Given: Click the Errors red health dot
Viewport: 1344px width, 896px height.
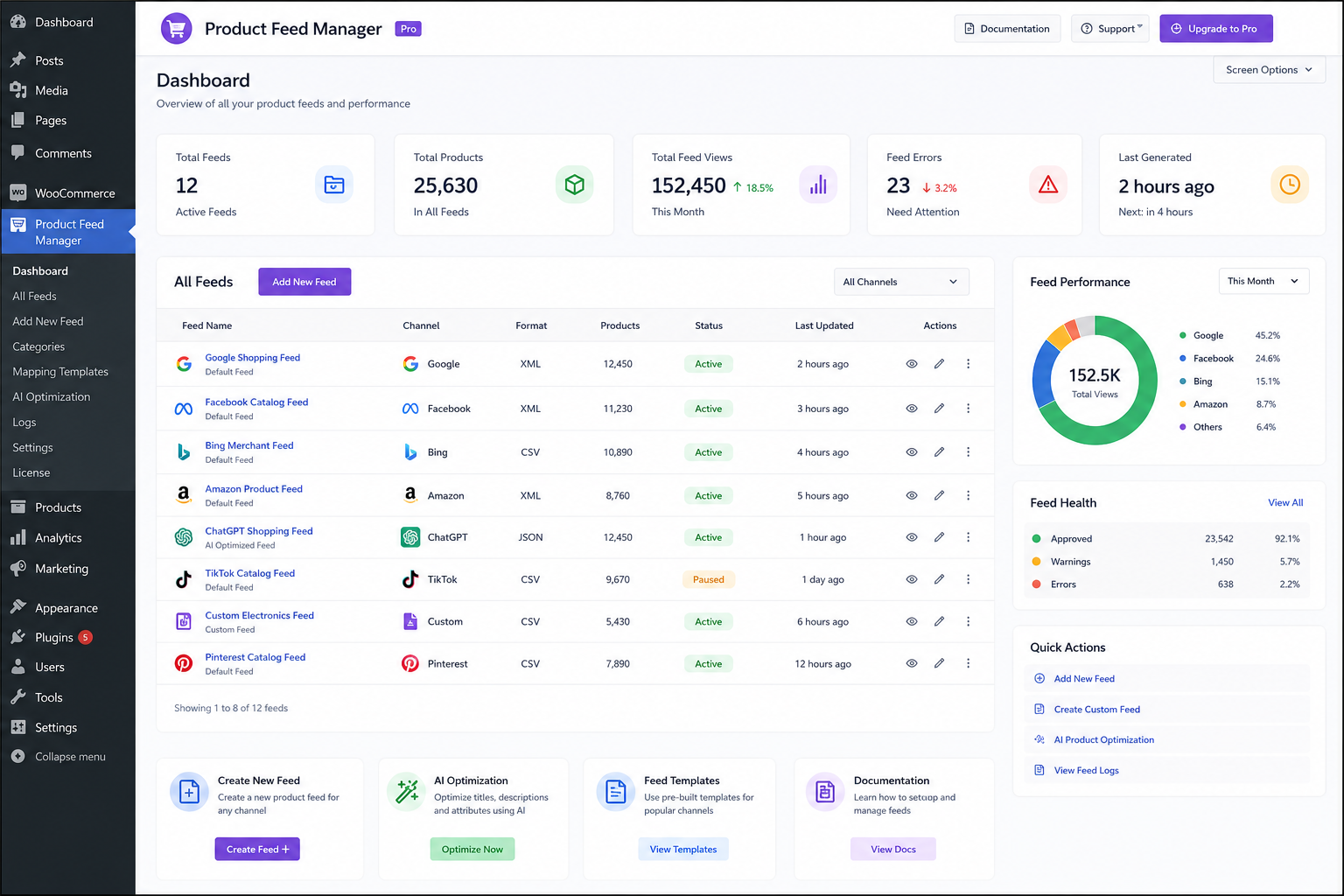Looking at the screenshot, I should (1037, 584).
